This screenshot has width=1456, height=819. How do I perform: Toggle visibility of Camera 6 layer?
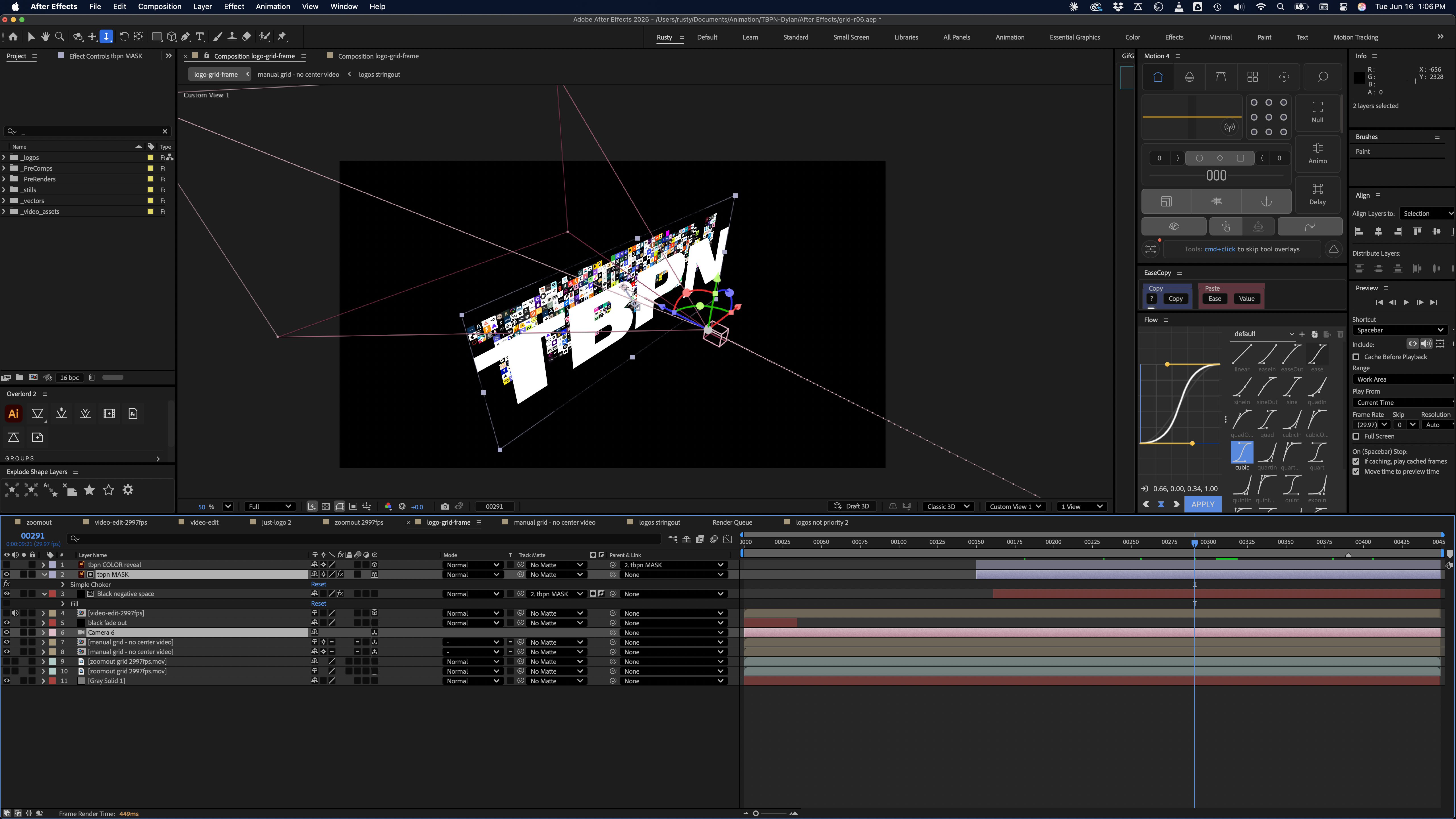pyautogui.click(x=7, y=632)
